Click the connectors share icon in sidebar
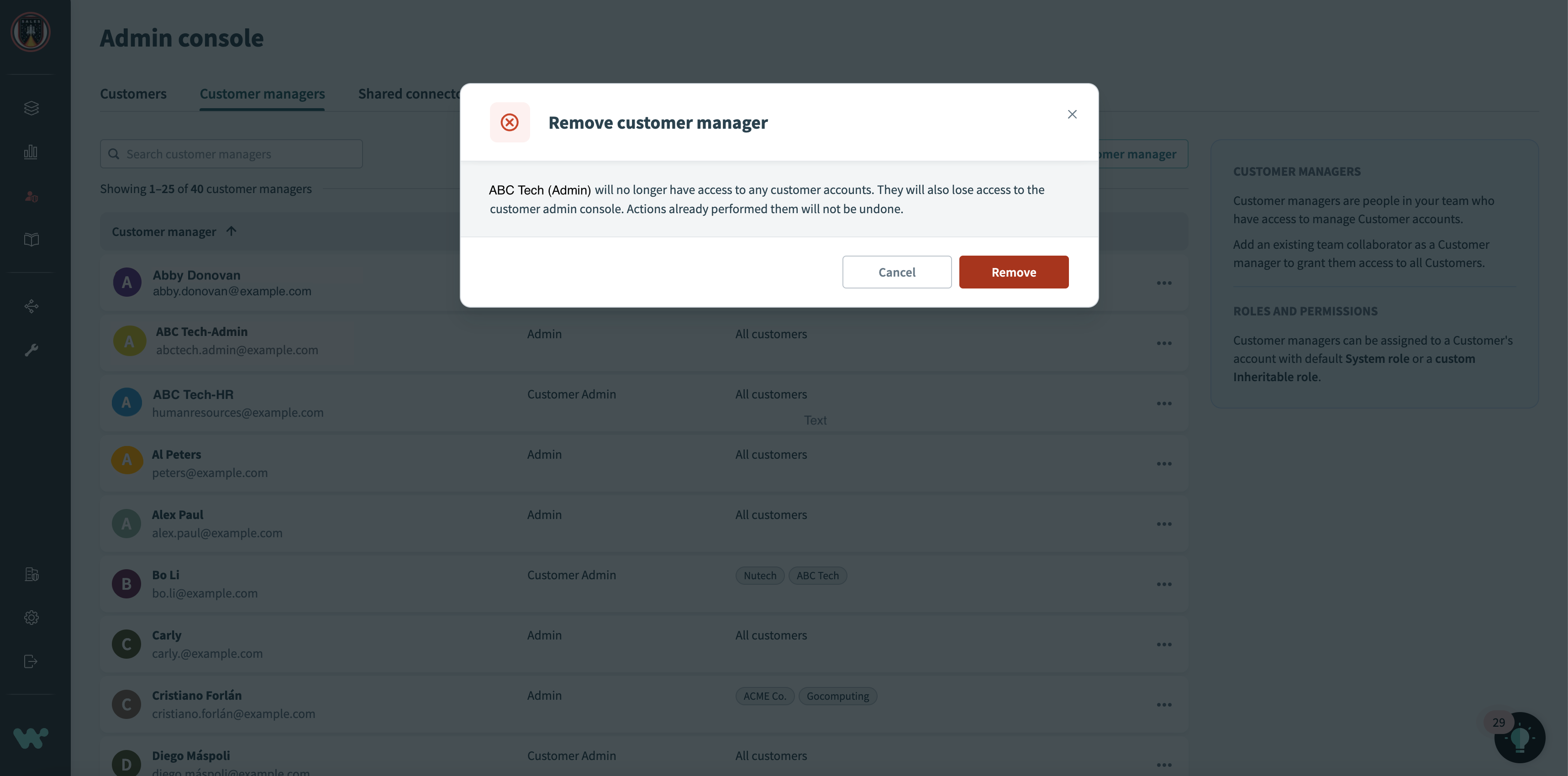Viewport: 1568px width, 776px height. (x=31, y=305)
